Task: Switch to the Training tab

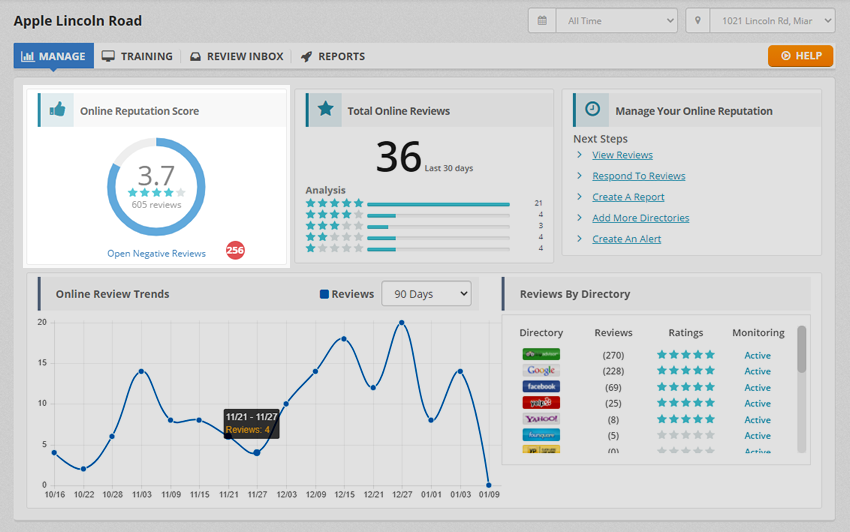Action: click(x=137, y=57)
